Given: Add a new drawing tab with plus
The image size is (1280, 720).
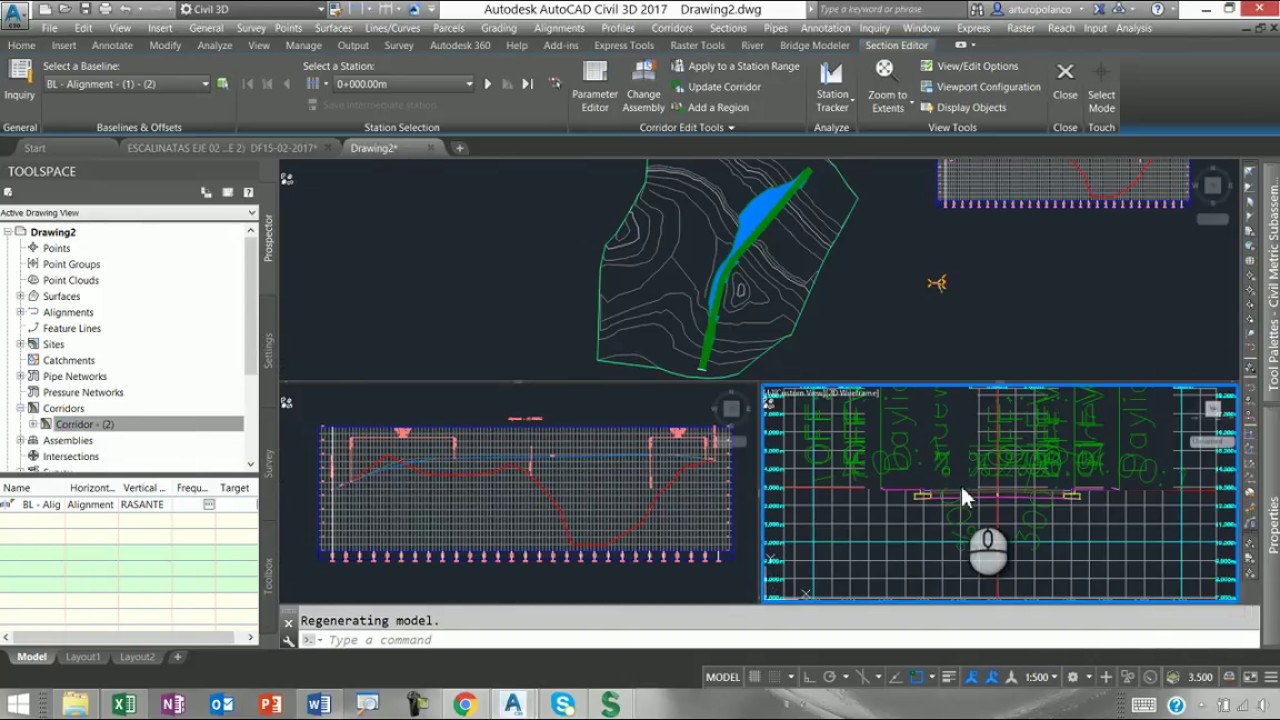Looking at the screenshot, I should pyautogui.click(x=460, y=148).
